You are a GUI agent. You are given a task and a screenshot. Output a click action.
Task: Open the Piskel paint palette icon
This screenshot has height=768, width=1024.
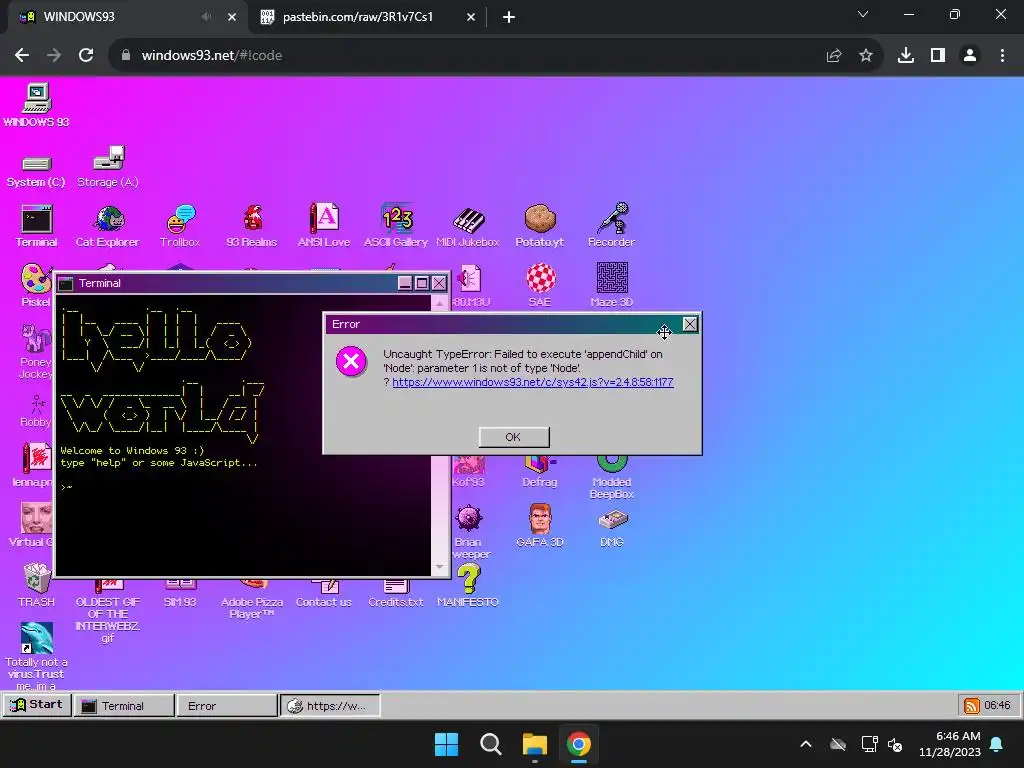coord(36,285)
